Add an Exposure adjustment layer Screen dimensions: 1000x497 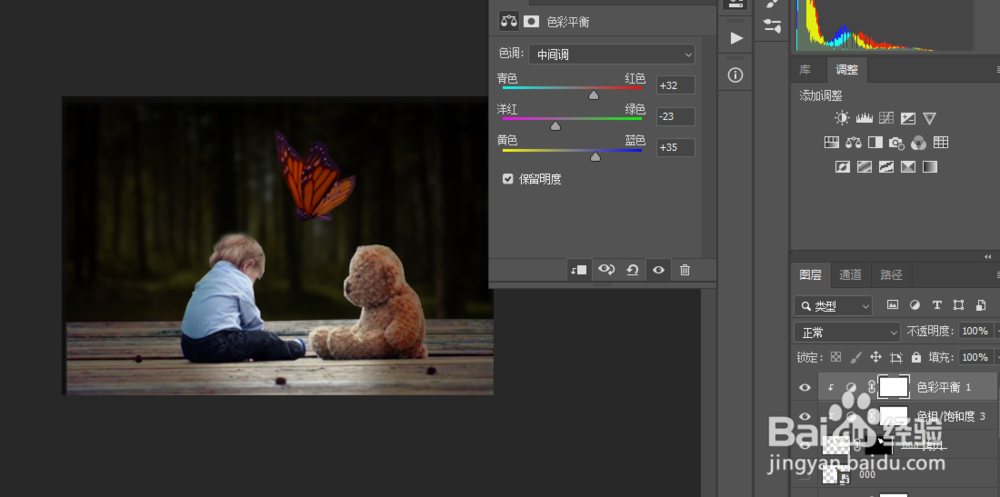tap(908, 118)
